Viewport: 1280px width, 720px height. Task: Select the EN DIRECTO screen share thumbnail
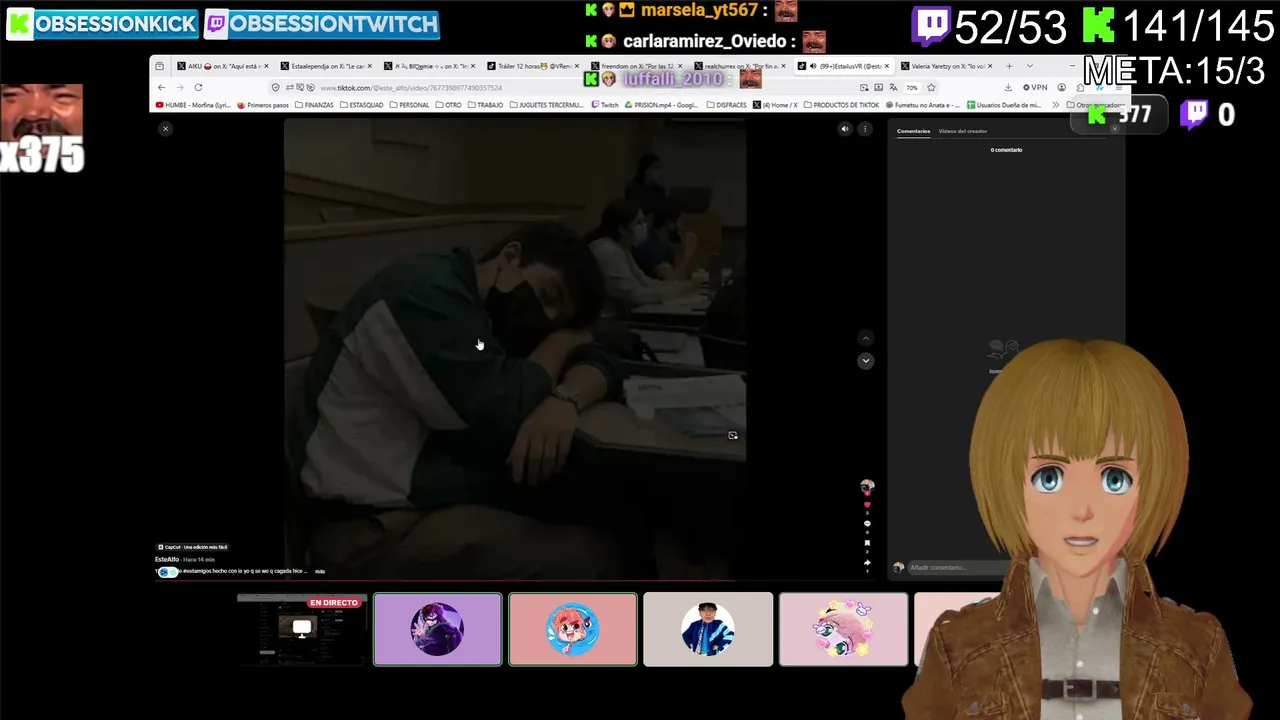[x=302, y=629]
